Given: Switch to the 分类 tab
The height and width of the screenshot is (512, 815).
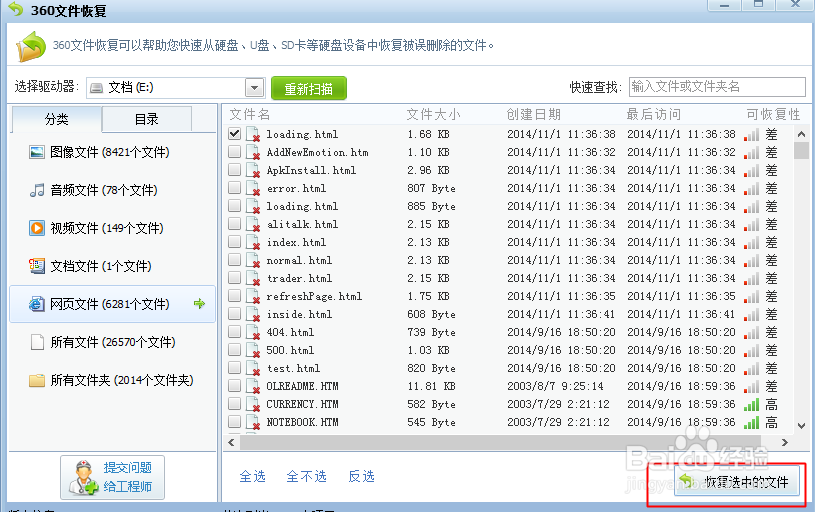Looking at the screenshot, I should [56, 119].
